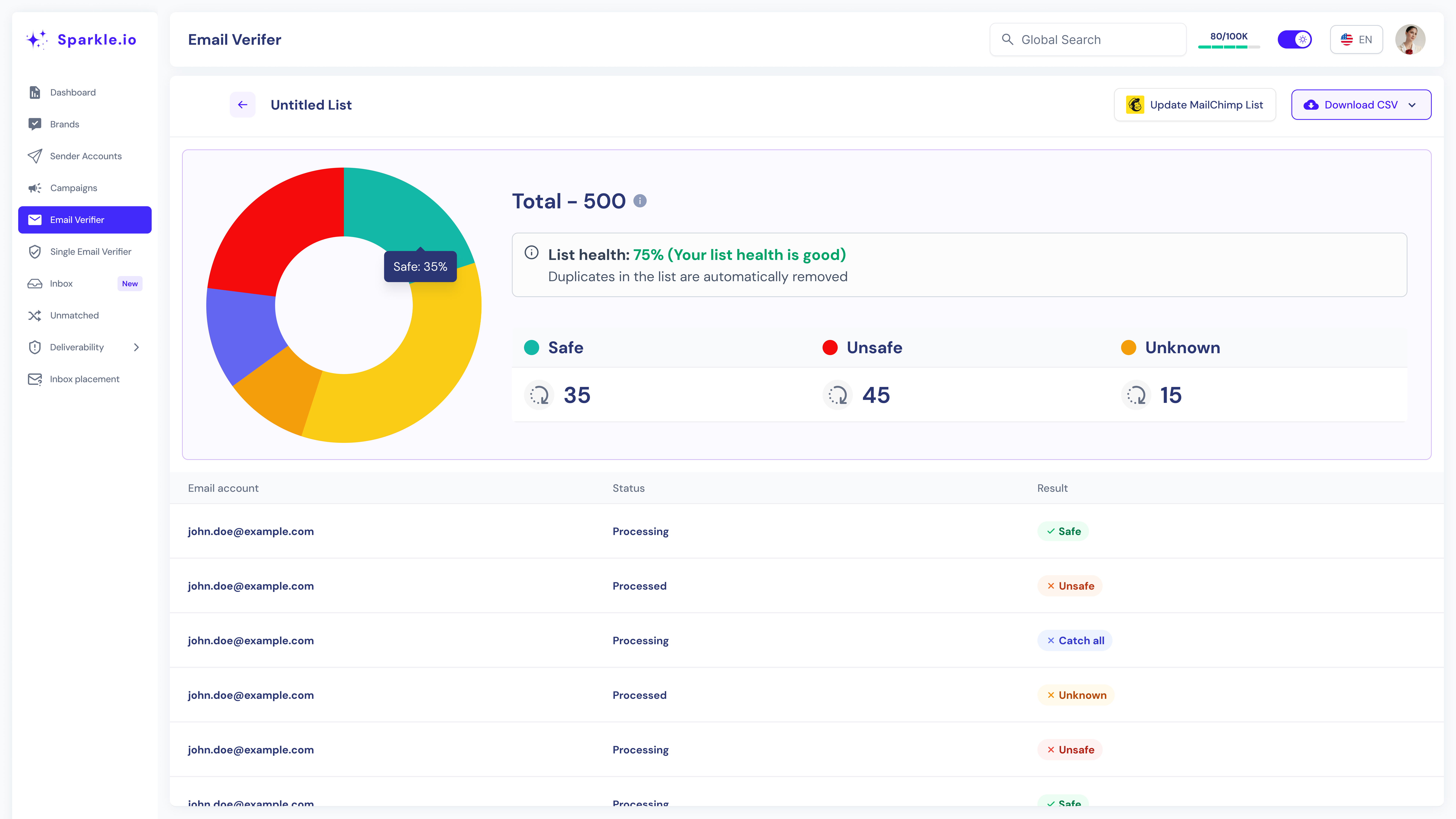
Task: Expand the Deliverability submenu chevron
Action: (136, 347)
